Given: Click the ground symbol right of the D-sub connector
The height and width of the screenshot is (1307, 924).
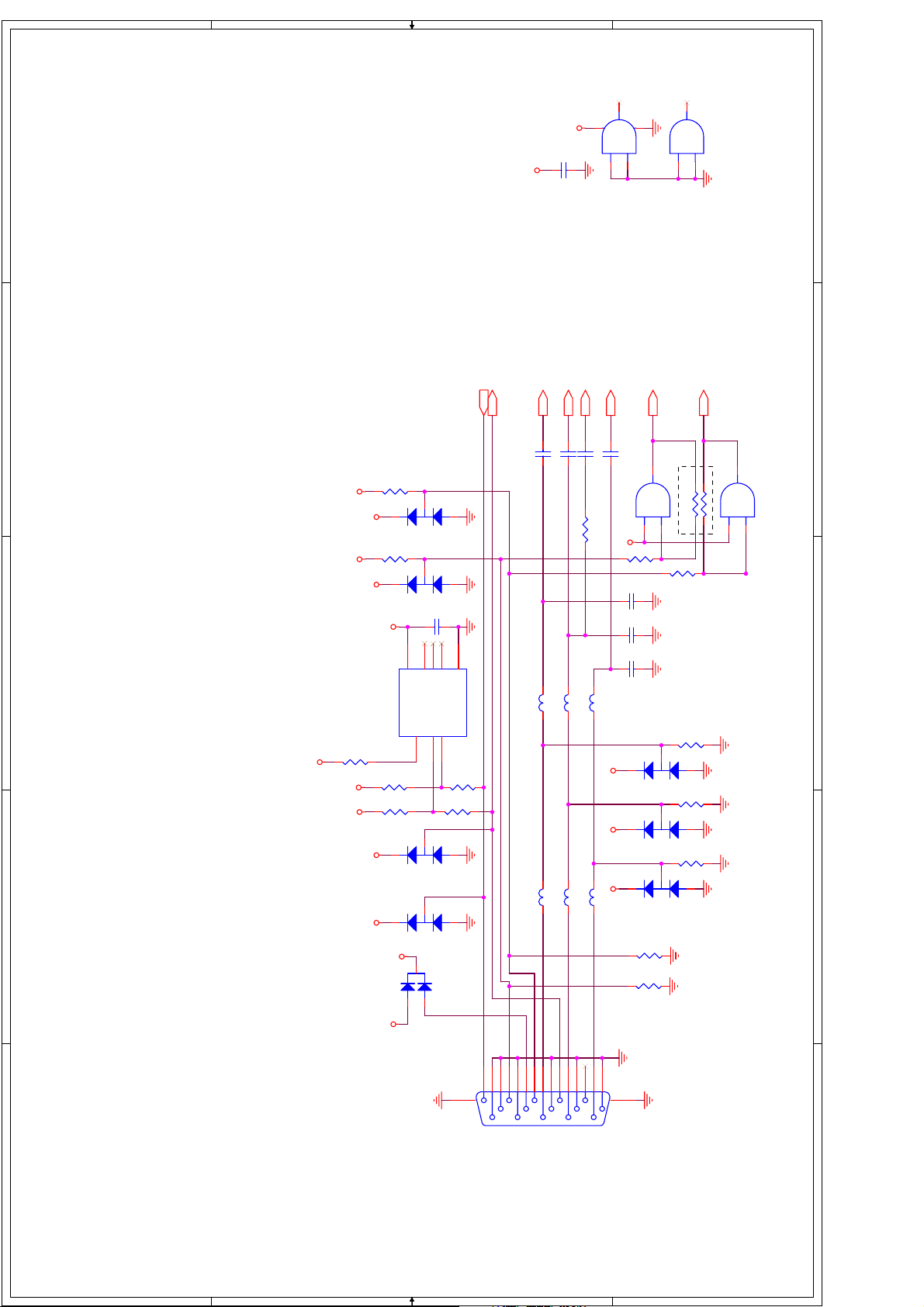Looking at the screenshot, I should (648, 1100).
